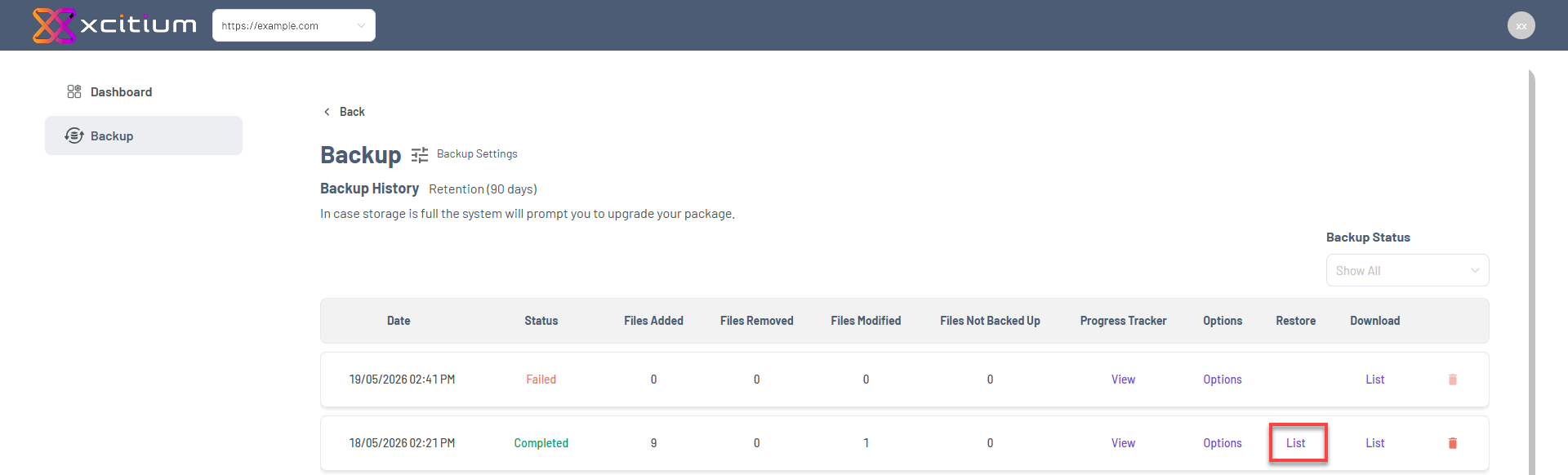This screenshot has height=475, width=1568.
Task: Click the Backup History heading
Action: point(369,189)
